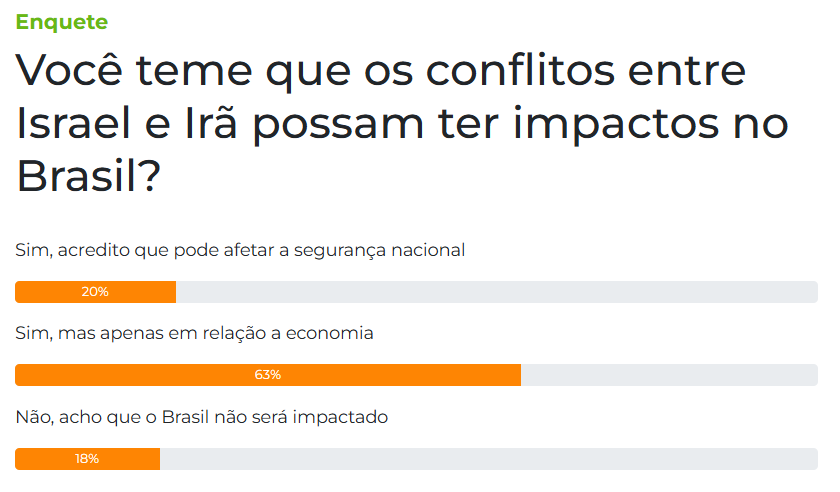Click the orange fill left of the 18% label
The image size is (840, 492).
tap(42, 459)
